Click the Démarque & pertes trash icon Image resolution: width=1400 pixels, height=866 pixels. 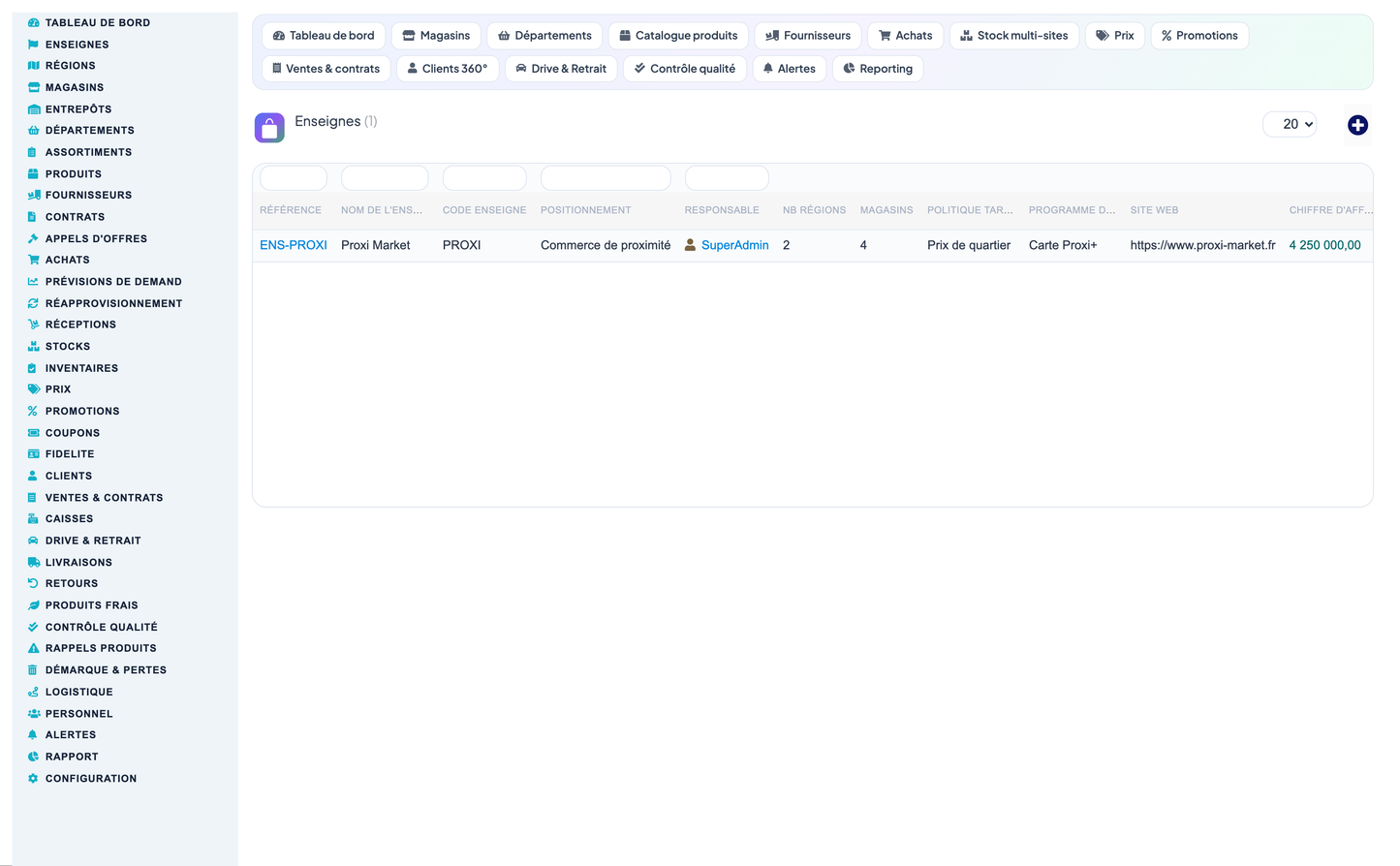click(x=33, y=670)
